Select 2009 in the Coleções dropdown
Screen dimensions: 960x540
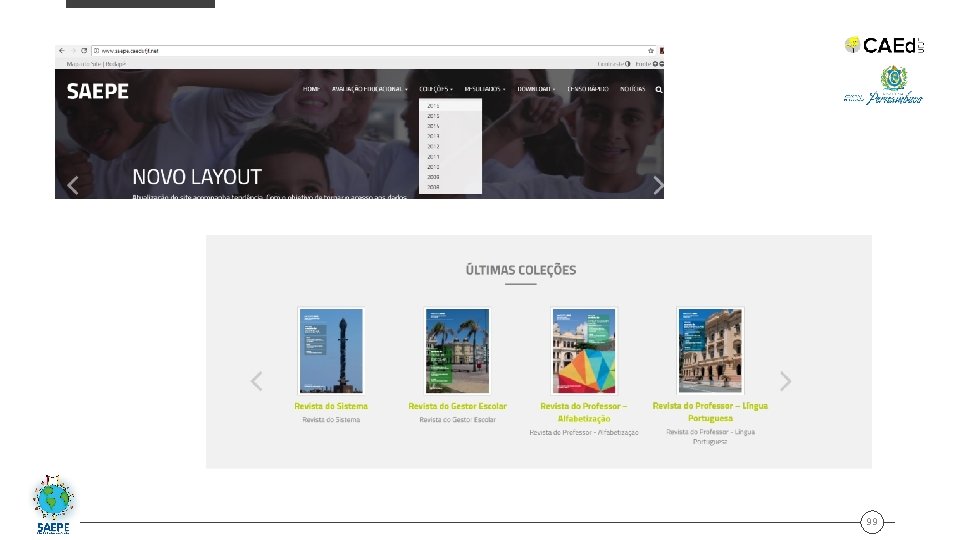click(450, 177)
